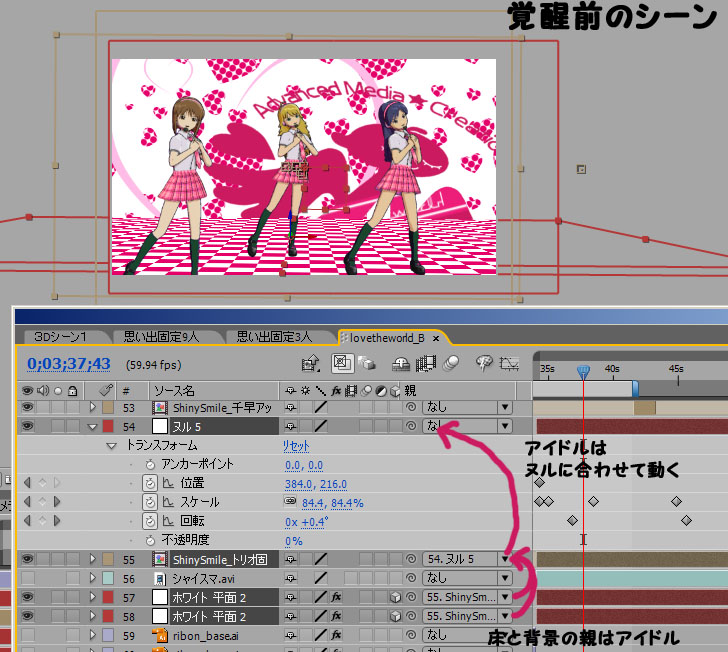Go to previous keyframe for 回転

pyautogui.click(x=27, y=521)
